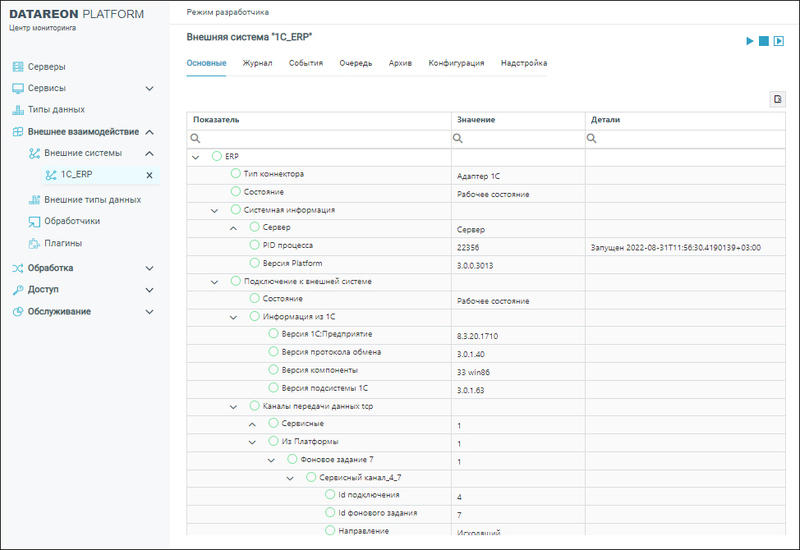Switch to the Журнал tab
The width and height of the screenshot is (800, 550).
tap(257, 63)
